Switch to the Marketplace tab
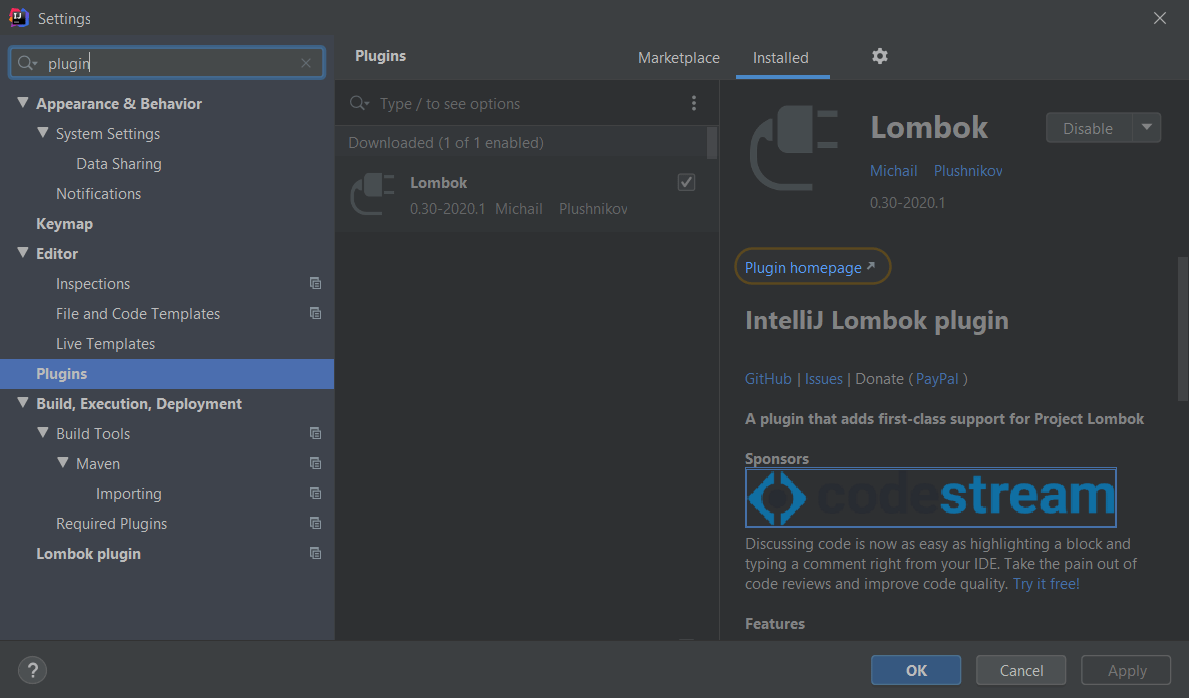 click(678, 57)
